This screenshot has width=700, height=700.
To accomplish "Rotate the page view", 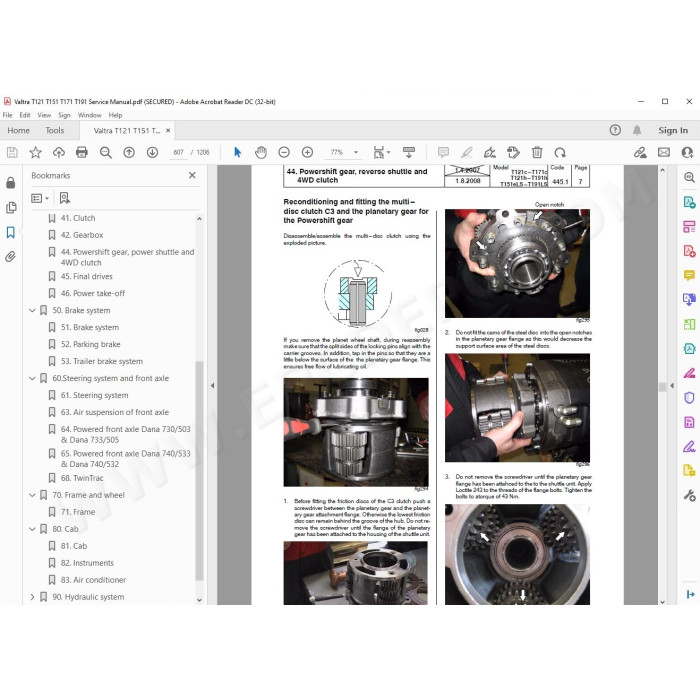I will click(560, 153).
